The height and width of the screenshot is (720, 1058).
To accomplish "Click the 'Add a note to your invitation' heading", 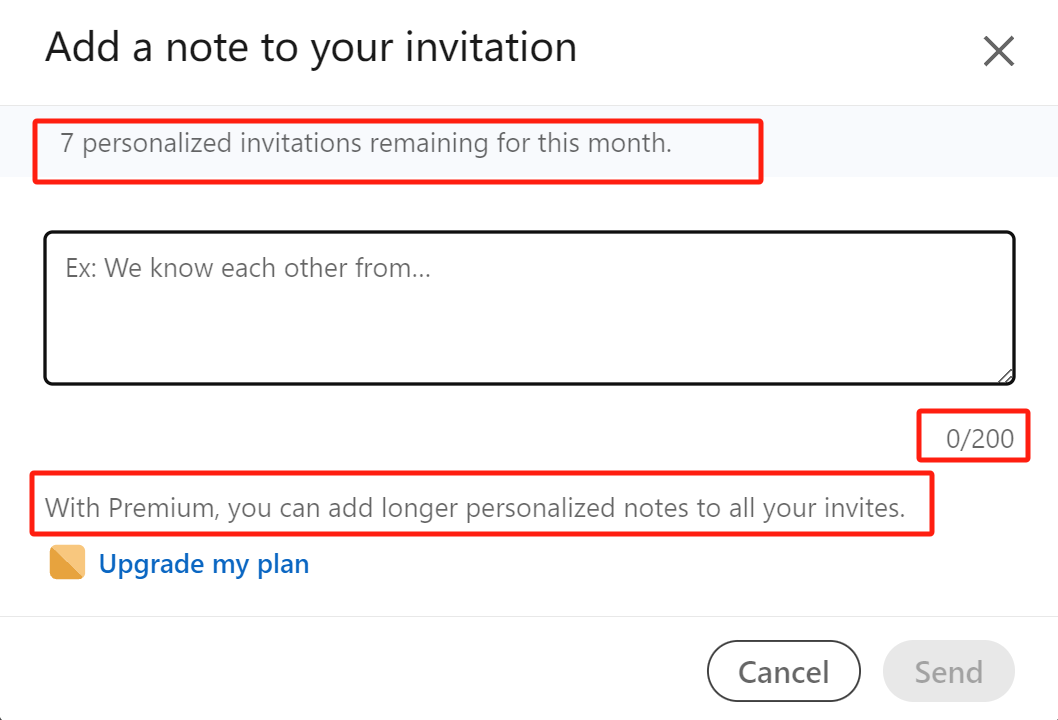I will 311,48.
